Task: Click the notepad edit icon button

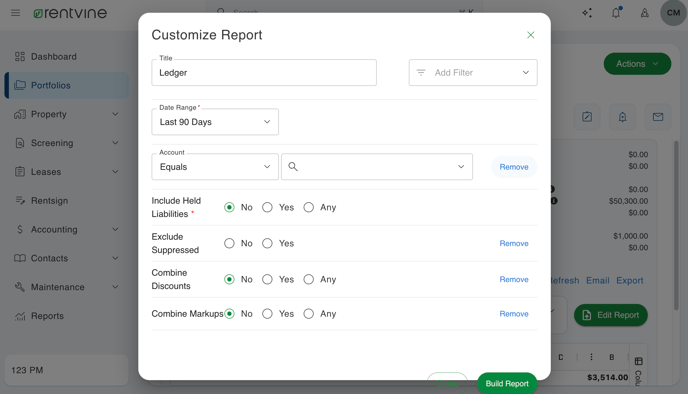Action: point(587,117)
